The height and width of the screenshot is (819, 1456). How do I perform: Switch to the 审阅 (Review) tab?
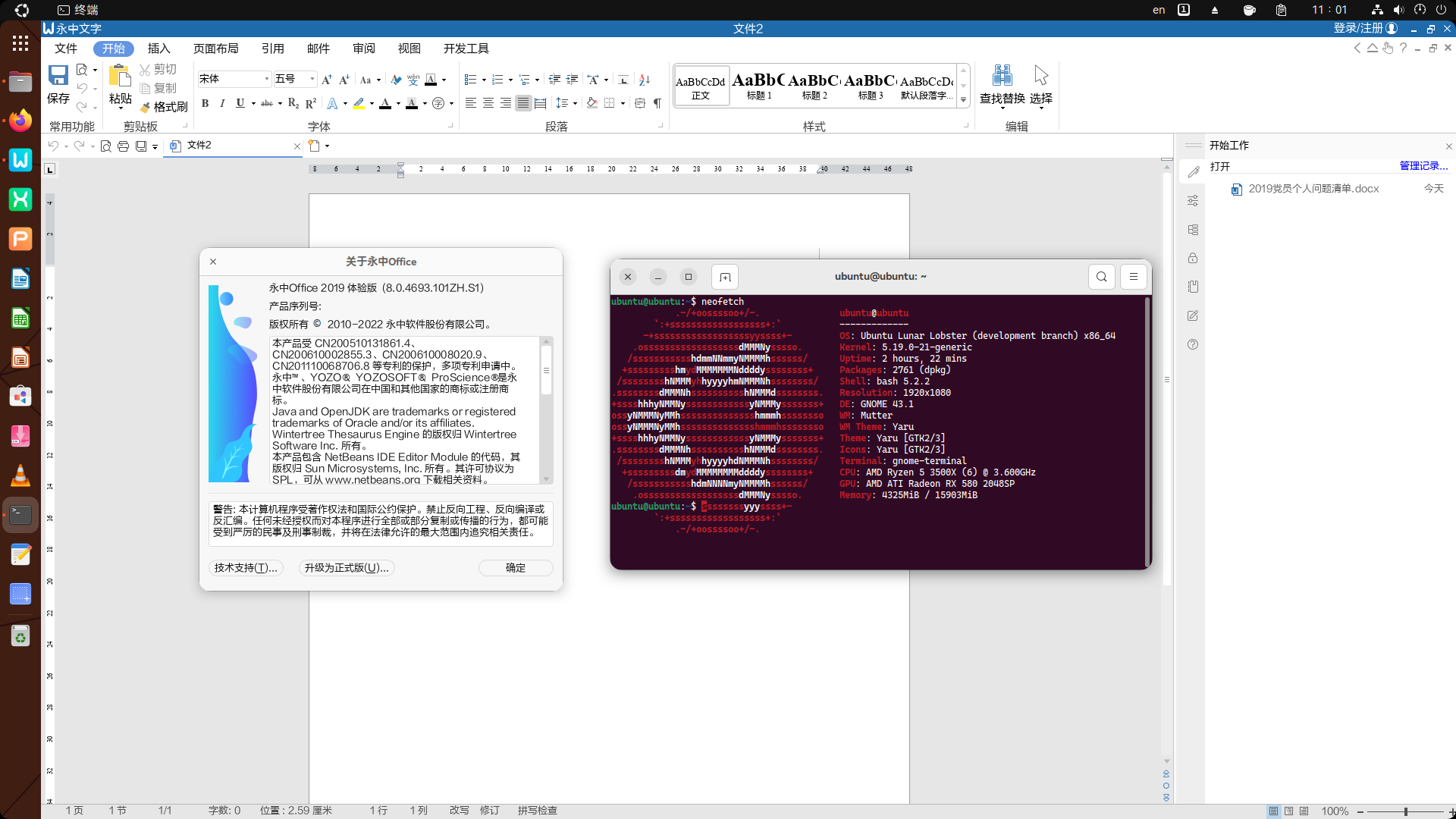[x=363, y=49]
